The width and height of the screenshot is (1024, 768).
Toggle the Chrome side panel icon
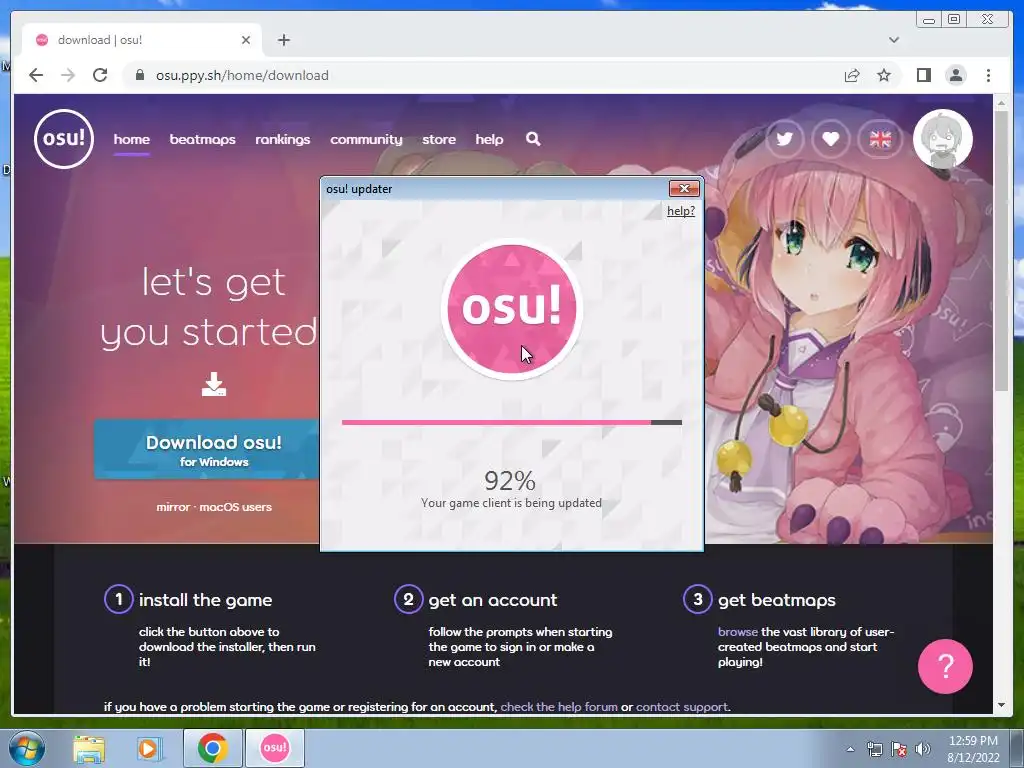(923, 75)
